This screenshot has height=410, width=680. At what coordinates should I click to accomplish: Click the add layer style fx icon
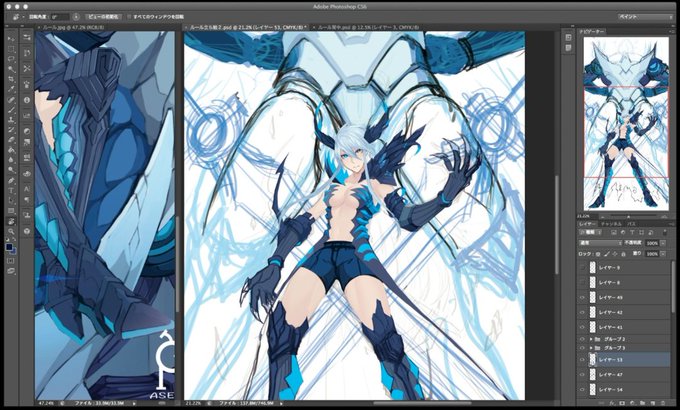613,403
